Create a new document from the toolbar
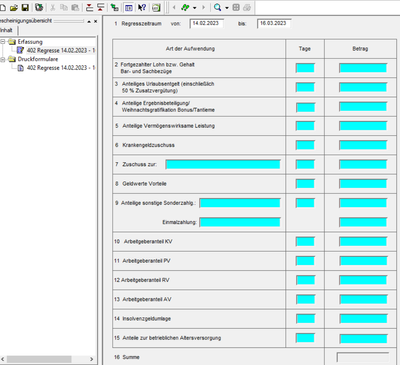The height and width of the screenshot is (365, 400). tap(3, 7)
